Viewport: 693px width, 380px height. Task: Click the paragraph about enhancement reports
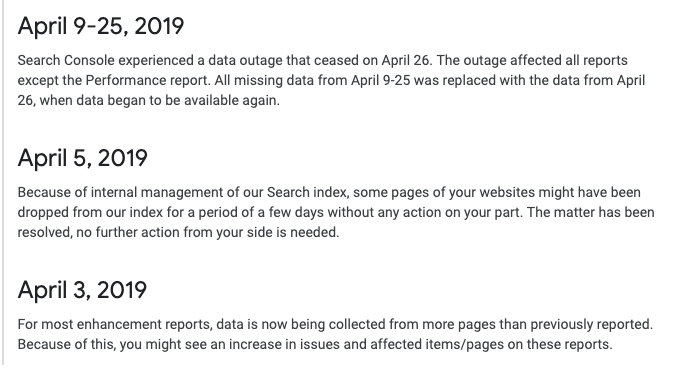(335, 334)
